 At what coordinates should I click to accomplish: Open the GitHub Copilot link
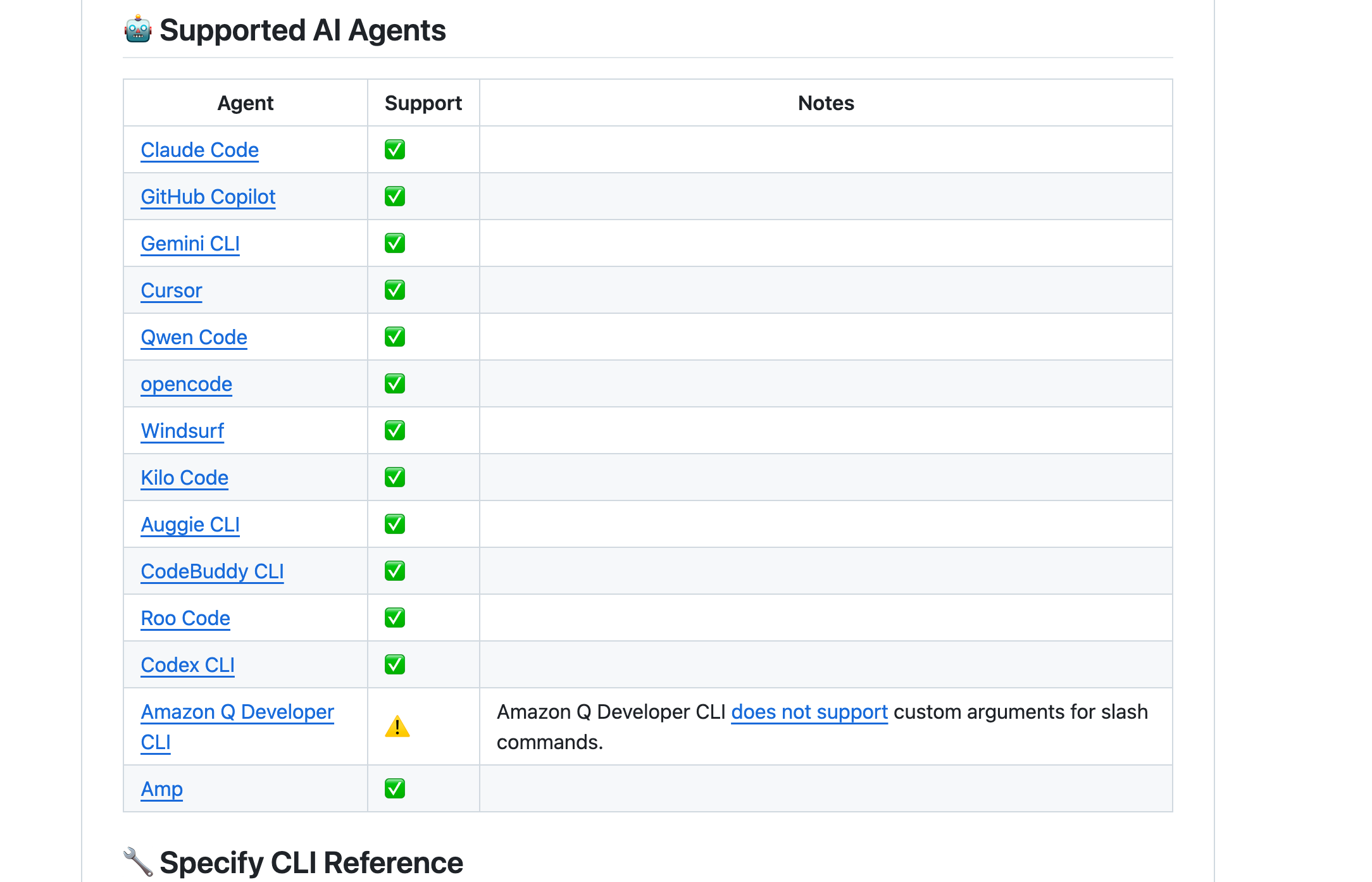point(208,197)
